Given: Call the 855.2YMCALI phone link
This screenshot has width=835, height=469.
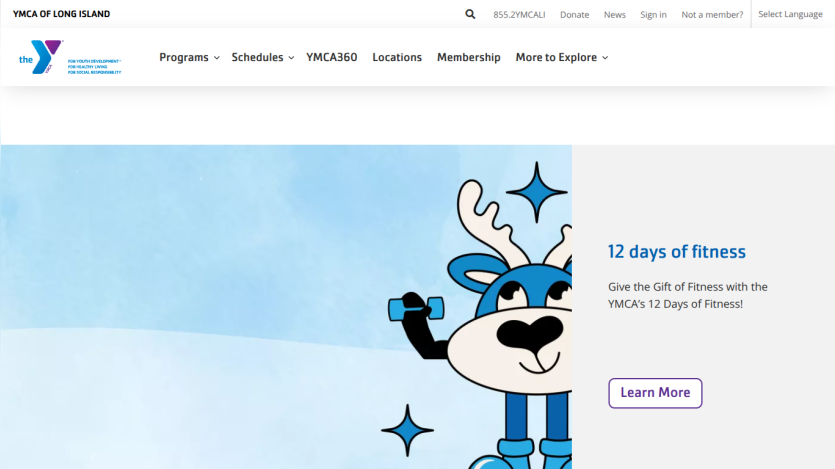Looking at the screenshot, I should coord(519,15).
